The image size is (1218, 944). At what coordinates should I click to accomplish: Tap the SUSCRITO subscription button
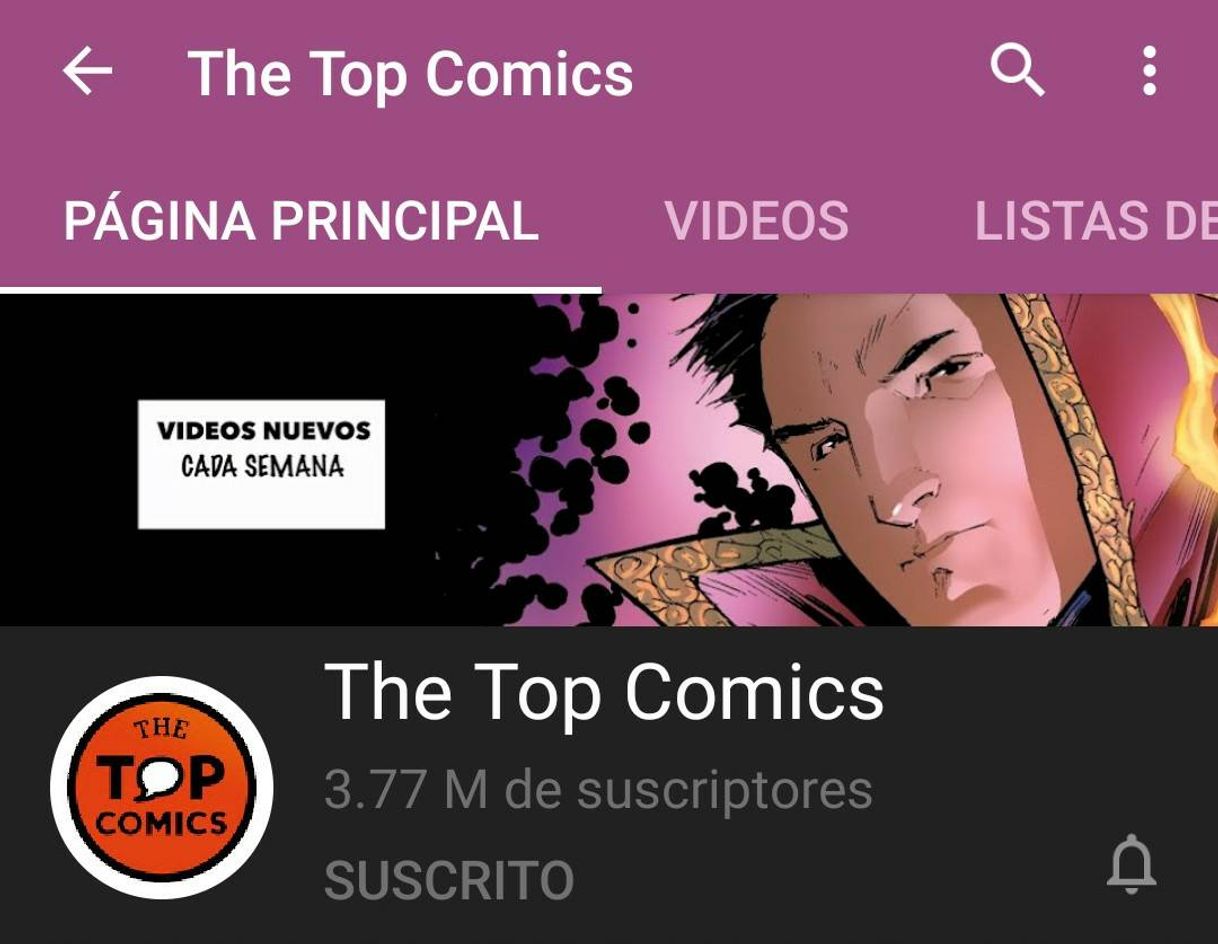449,880
